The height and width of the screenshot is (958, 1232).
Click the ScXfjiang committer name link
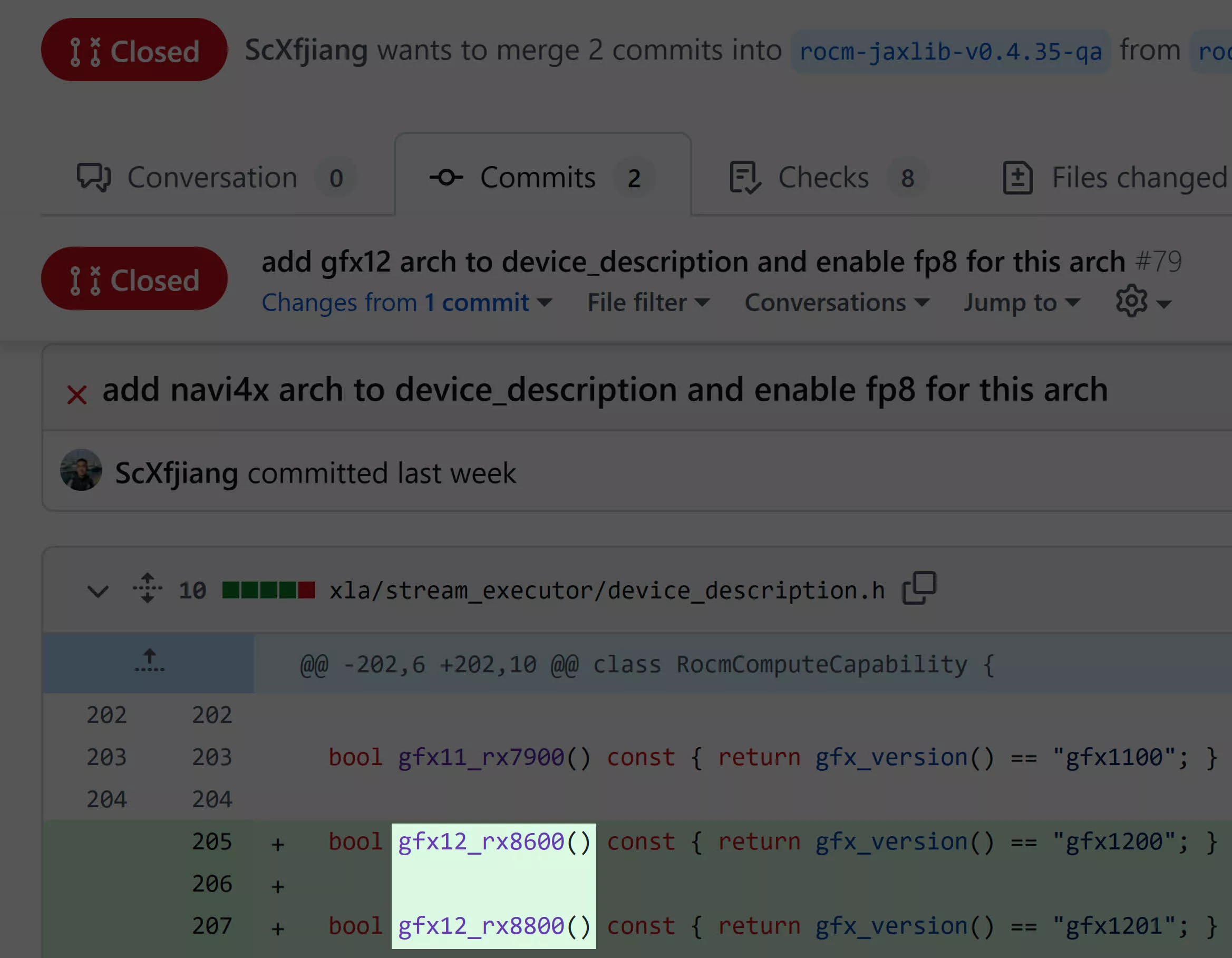pyautogui.click(x=176, y=473)
